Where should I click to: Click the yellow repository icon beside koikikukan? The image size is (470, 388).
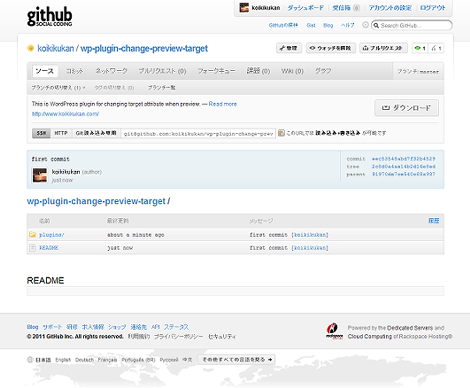click(x=31, y=48)
